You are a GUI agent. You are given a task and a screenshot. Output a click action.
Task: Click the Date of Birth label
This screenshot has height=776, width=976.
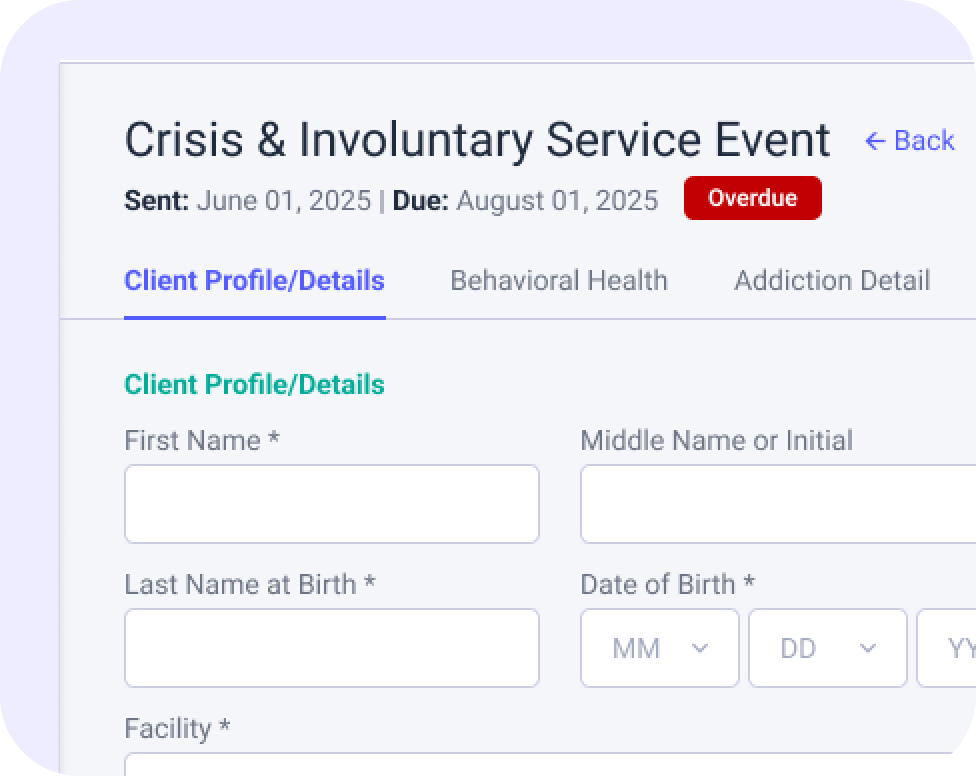point(667,584)
